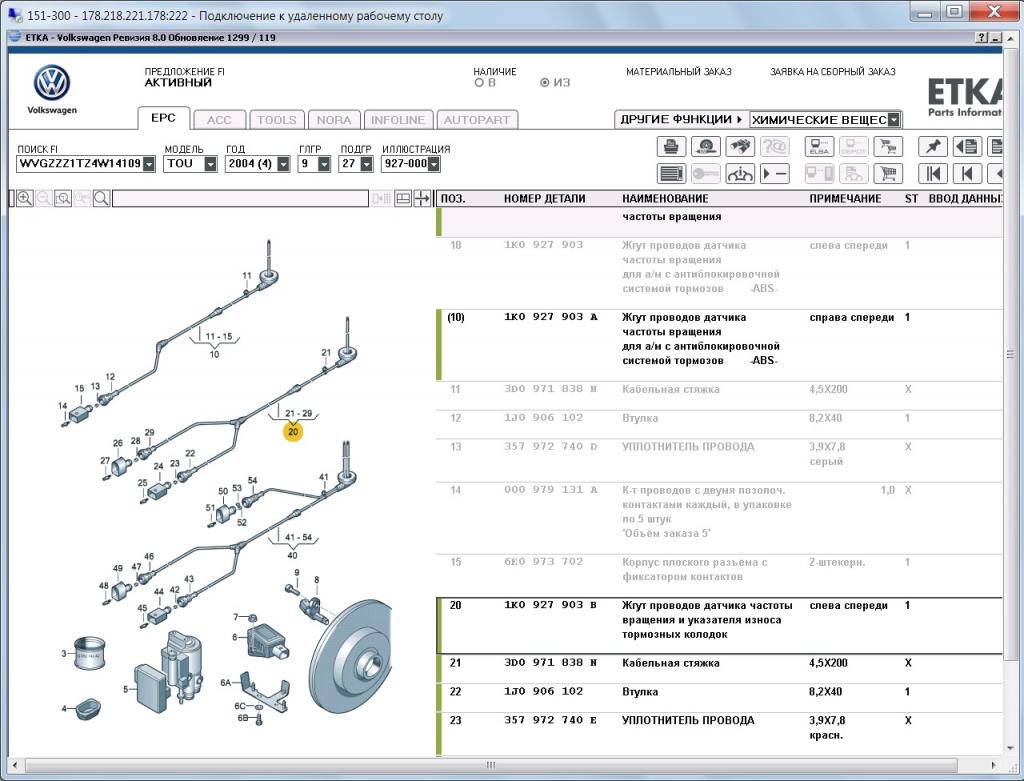Click the НАИМЕНОВАНИЕ column header

point(665,199)
